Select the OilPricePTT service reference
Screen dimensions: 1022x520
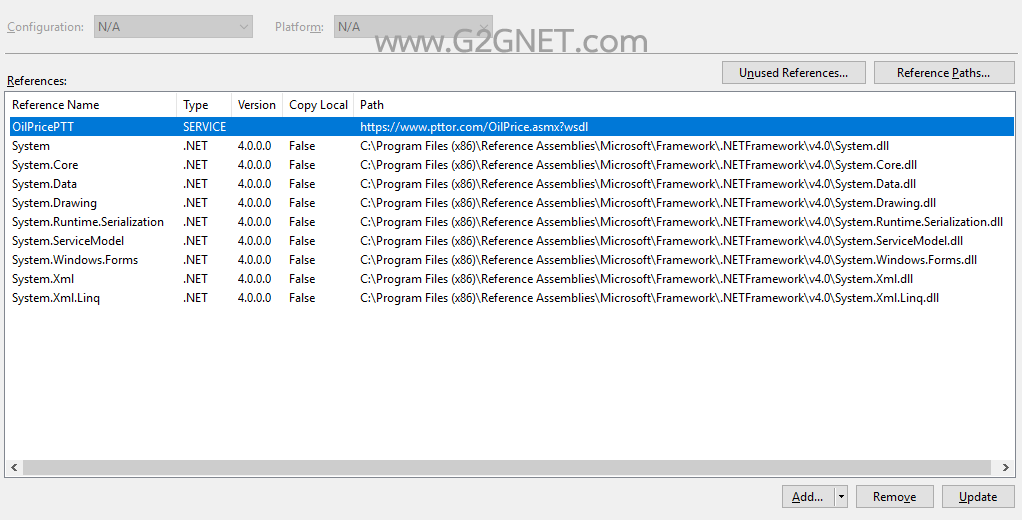(x=512, y=127)
